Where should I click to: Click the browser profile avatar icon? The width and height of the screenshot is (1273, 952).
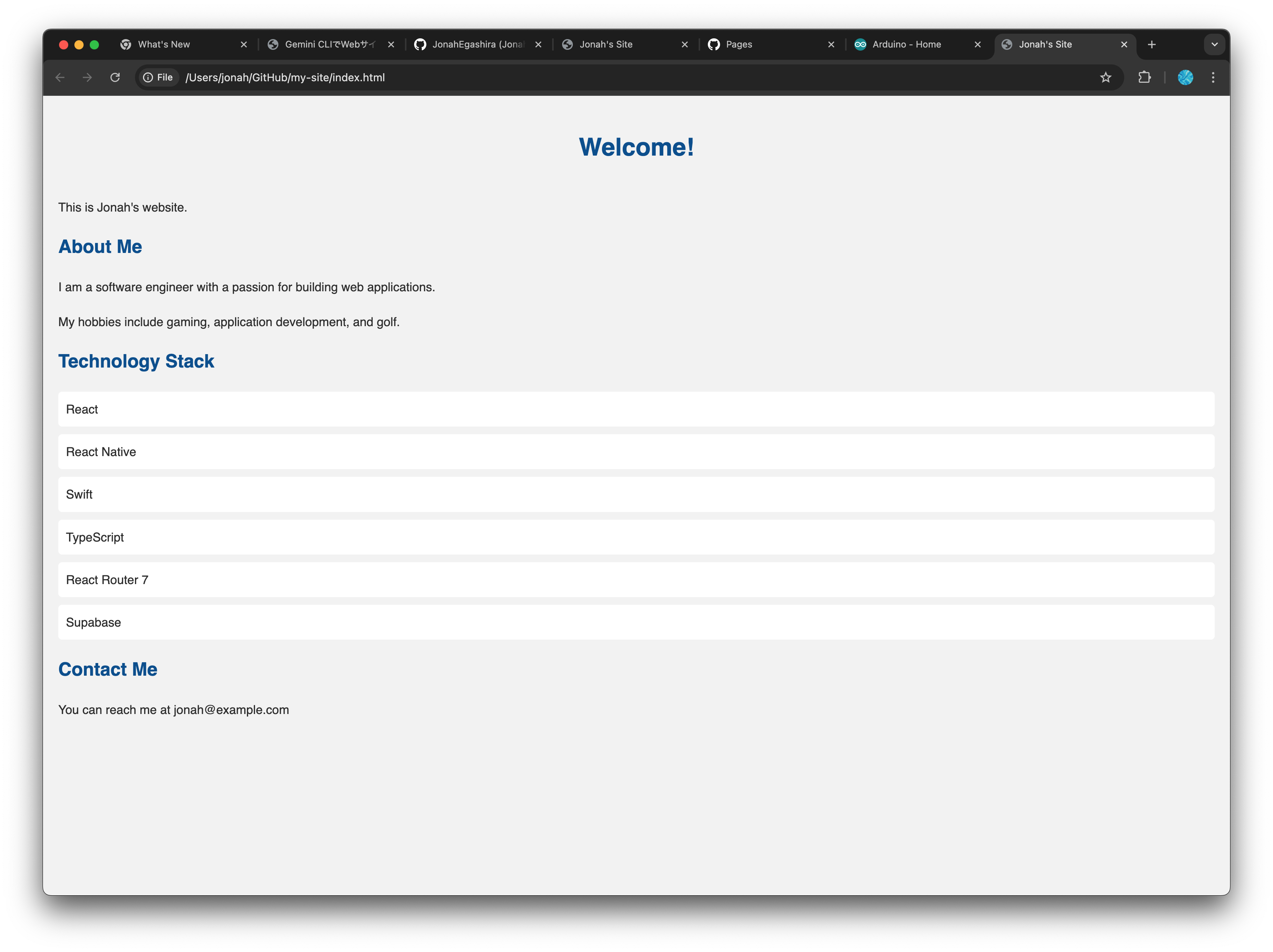tap(1185, 77)
